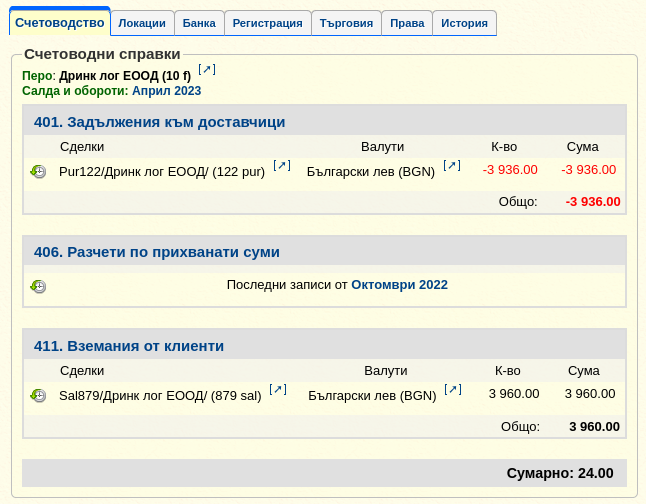Screen dimensions: 646x504
Task: Open the Април 2023 period link
Action: tap(166, 91)
